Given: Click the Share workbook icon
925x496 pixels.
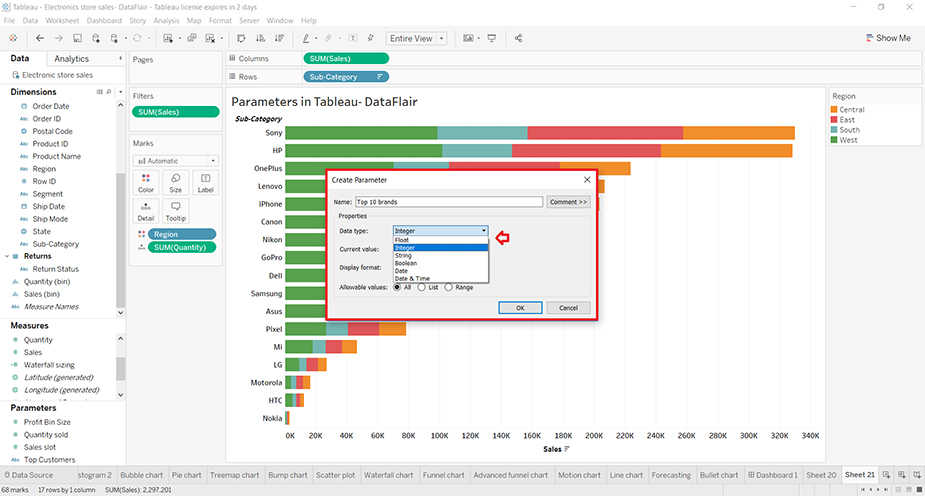Looking at the screenshot, I should coord(518,38).
